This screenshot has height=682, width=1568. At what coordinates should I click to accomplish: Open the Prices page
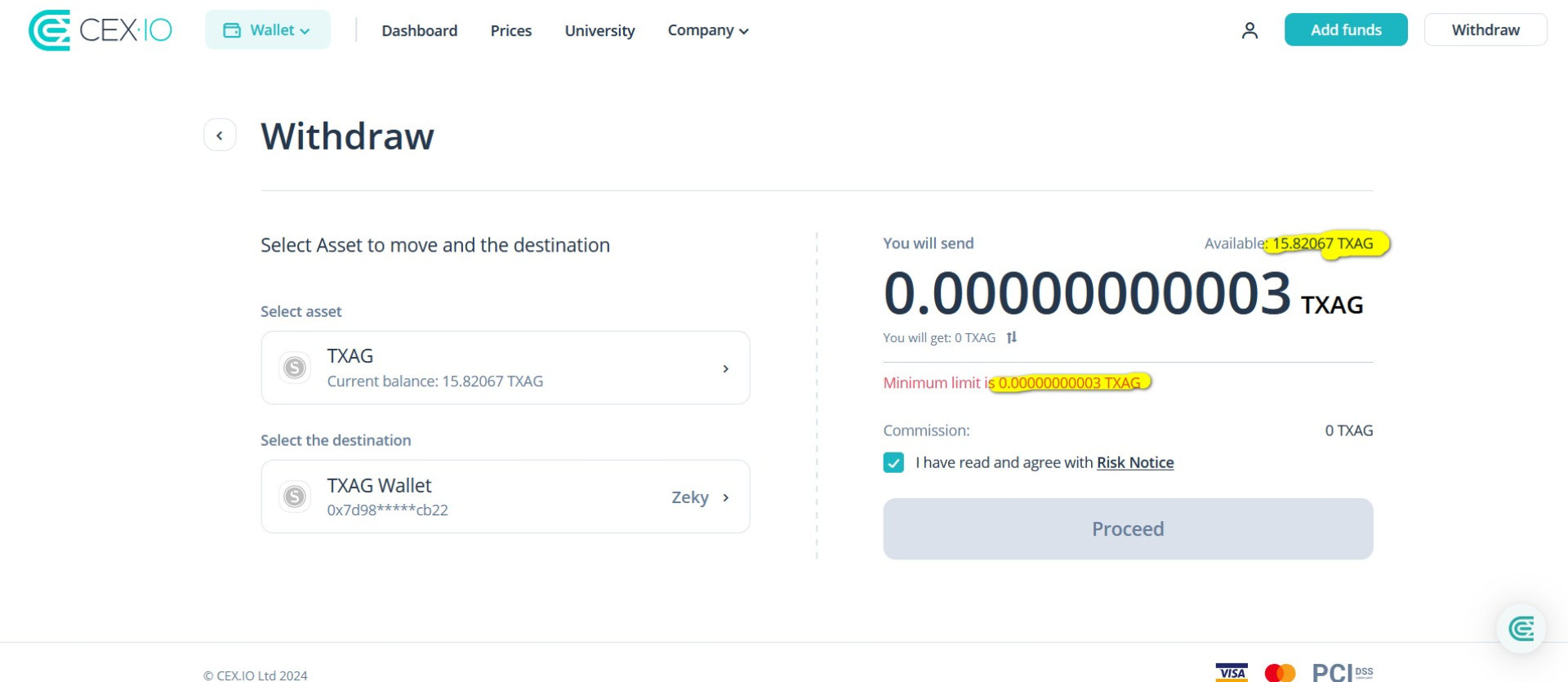coord(511,31)
